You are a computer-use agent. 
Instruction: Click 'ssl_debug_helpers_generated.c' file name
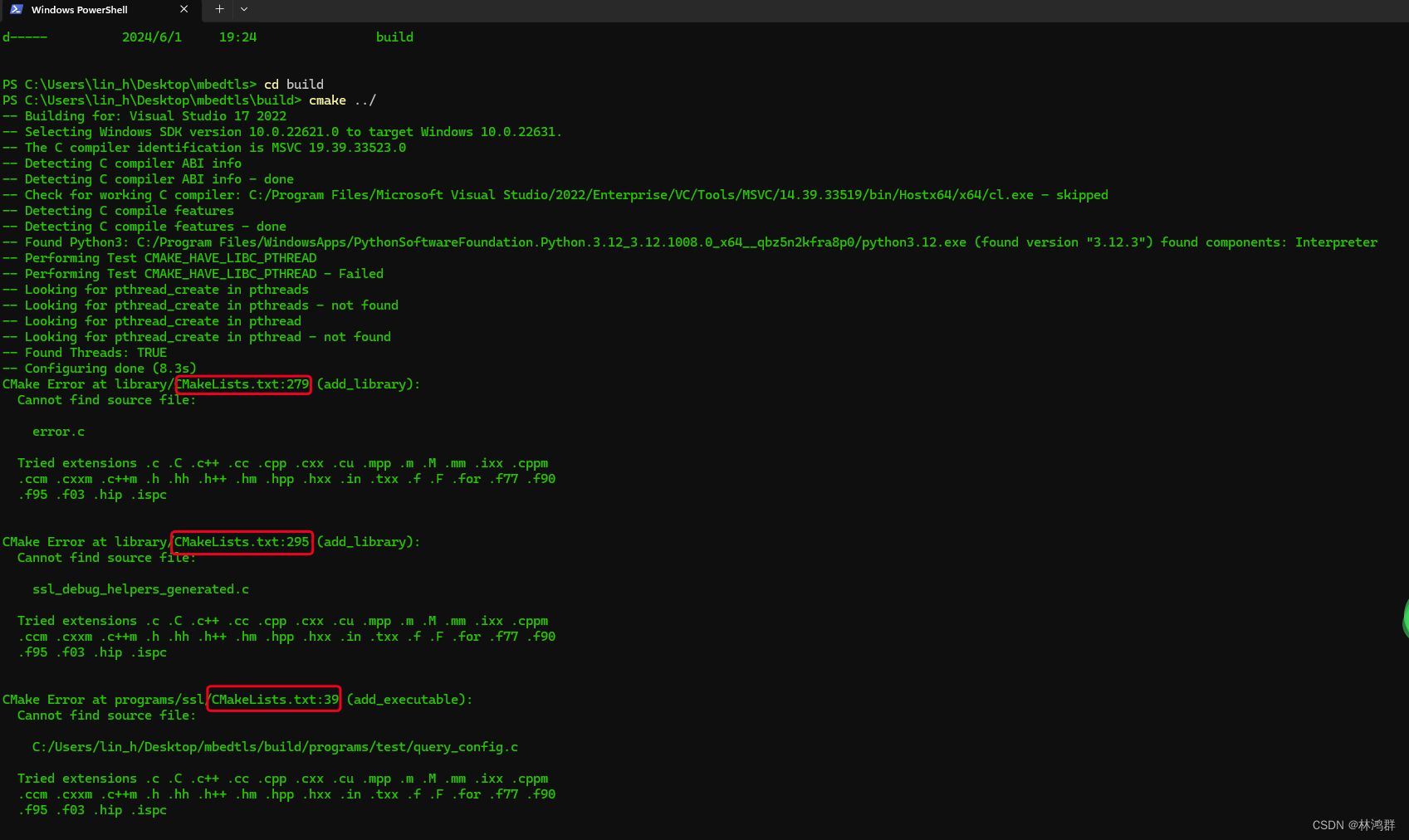[x=140, y=588]
